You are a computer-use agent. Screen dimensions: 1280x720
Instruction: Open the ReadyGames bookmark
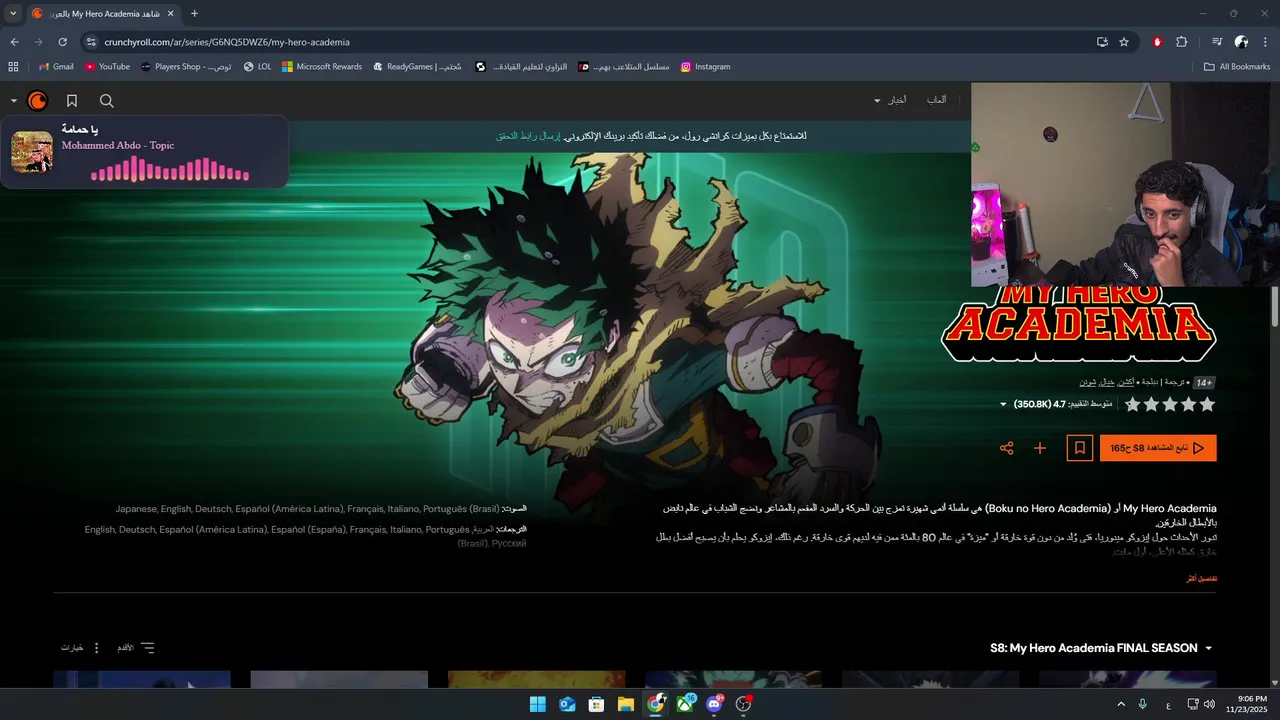pyautogui.click(x=417, y=67)
